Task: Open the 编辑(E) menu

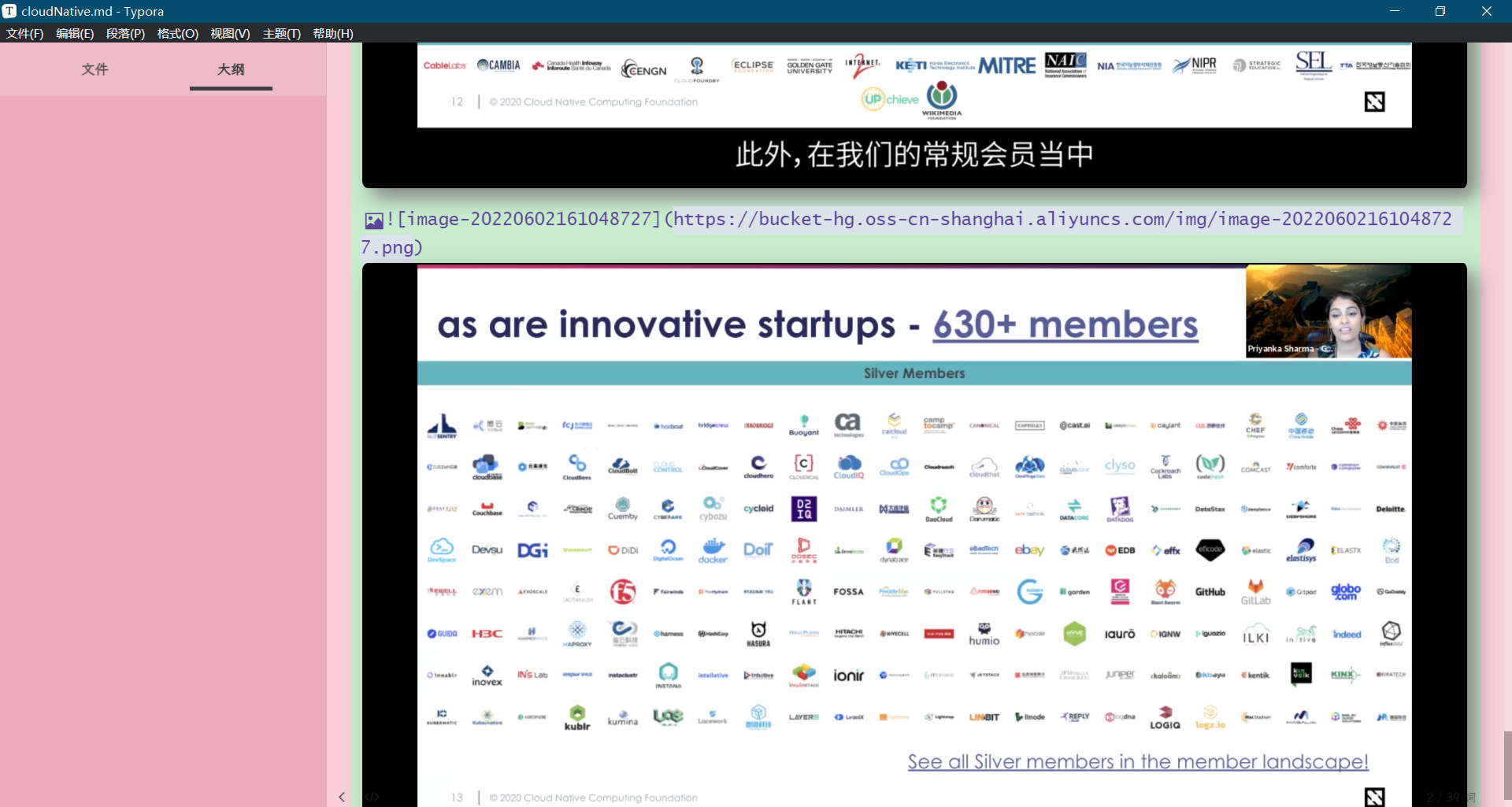Action: pos(75,33)
